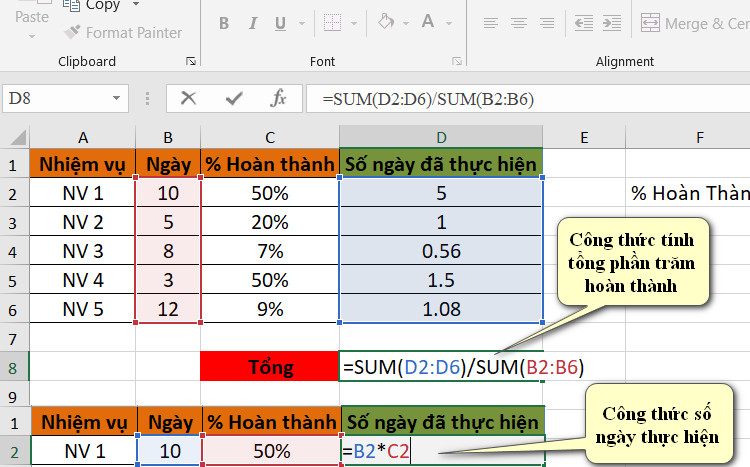Image resolution: width=750 pixels, height=467 pixels.
Task: Open the Paste options arrow
Action: point(32,36)
